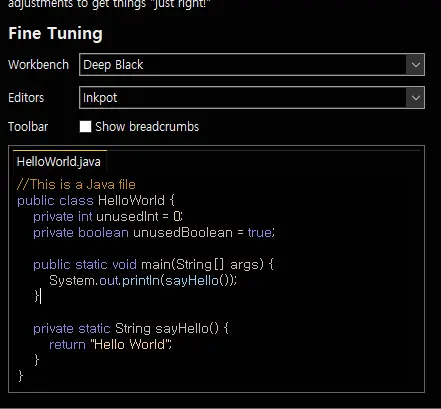Click the 'Show breadcrumbs' label text
Viewport: 441px width, 409px height.
pyautogui.click(x=147, y=127)
